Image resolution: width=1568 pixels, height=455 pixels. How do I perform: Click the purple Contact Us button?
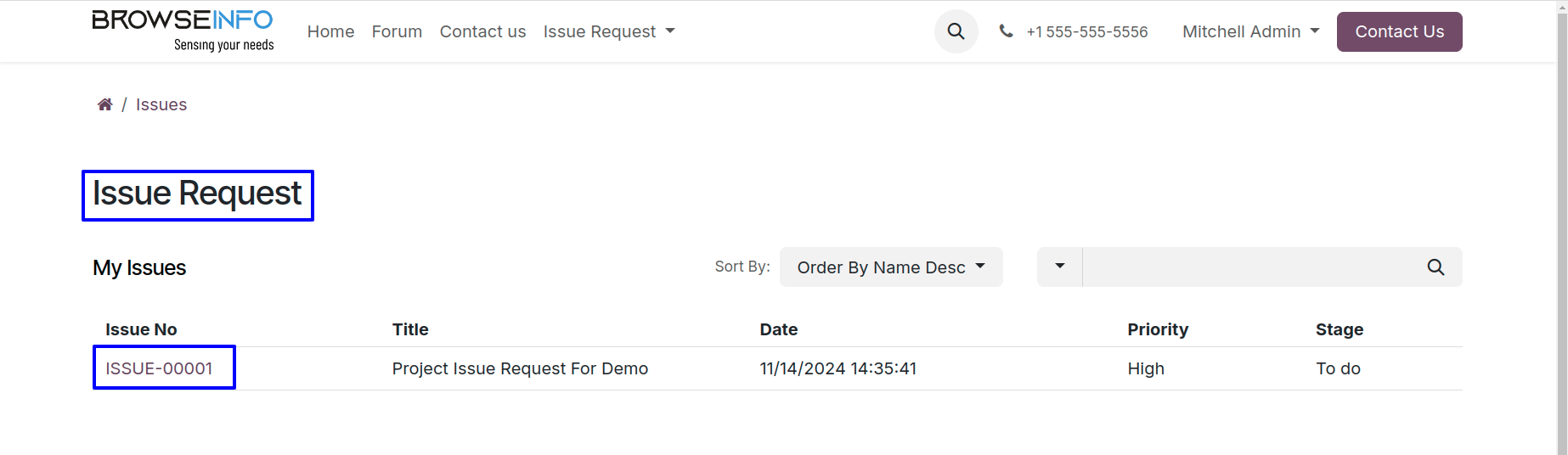(1399, 31)
